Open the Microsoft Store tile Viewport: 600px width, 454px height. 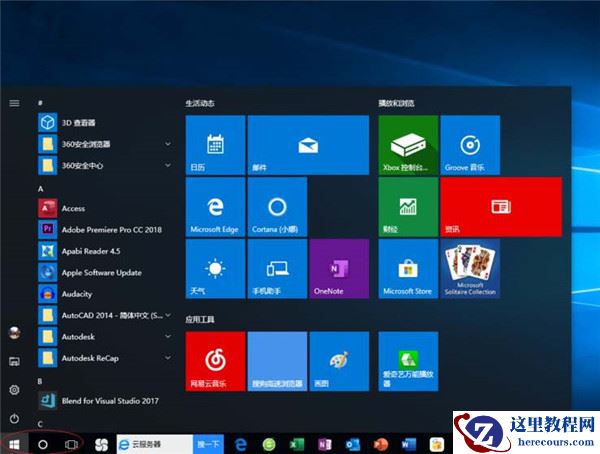408,269
